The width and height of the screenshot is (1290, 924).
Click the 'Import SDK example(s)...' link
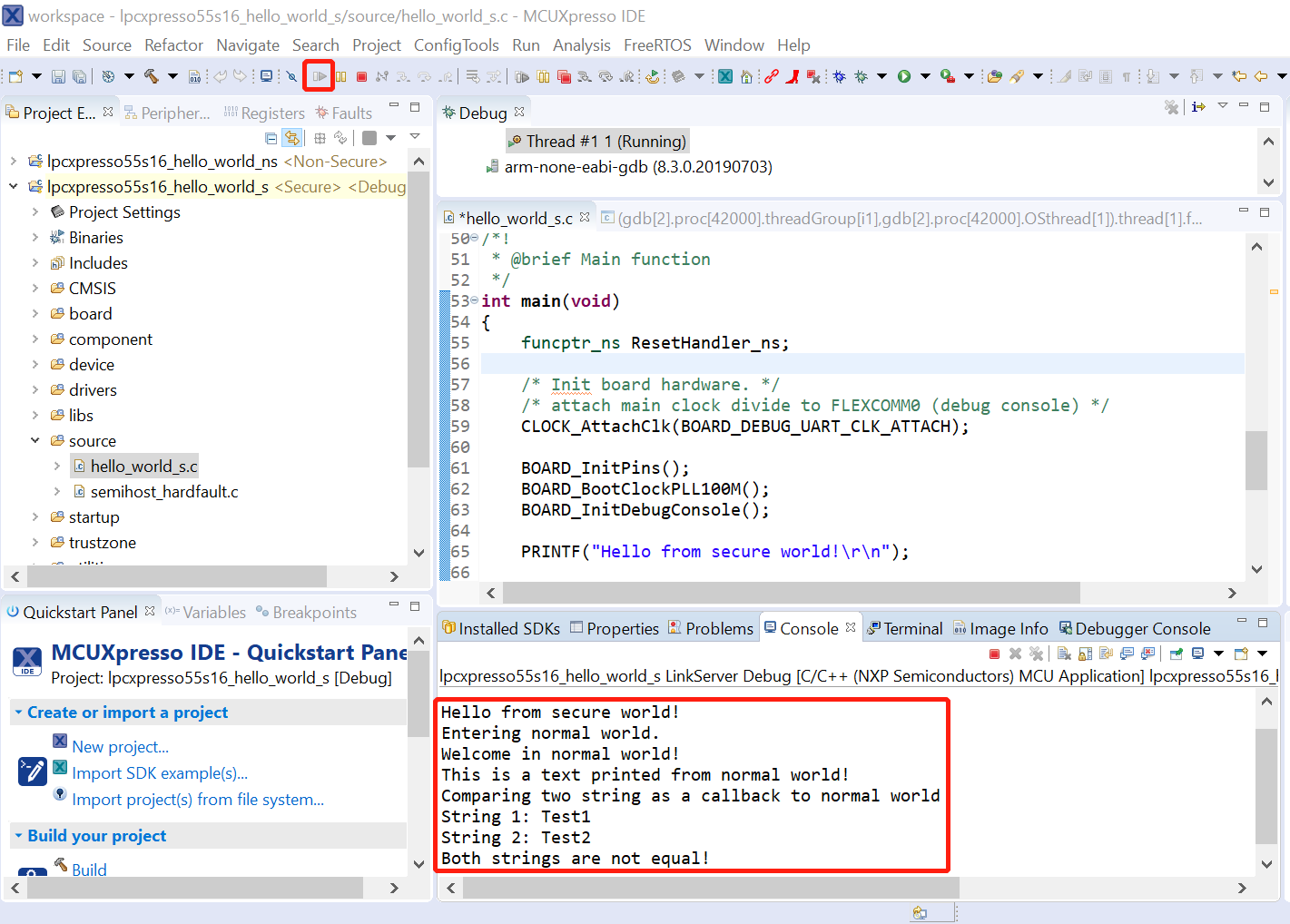click(x=160, y=773)
